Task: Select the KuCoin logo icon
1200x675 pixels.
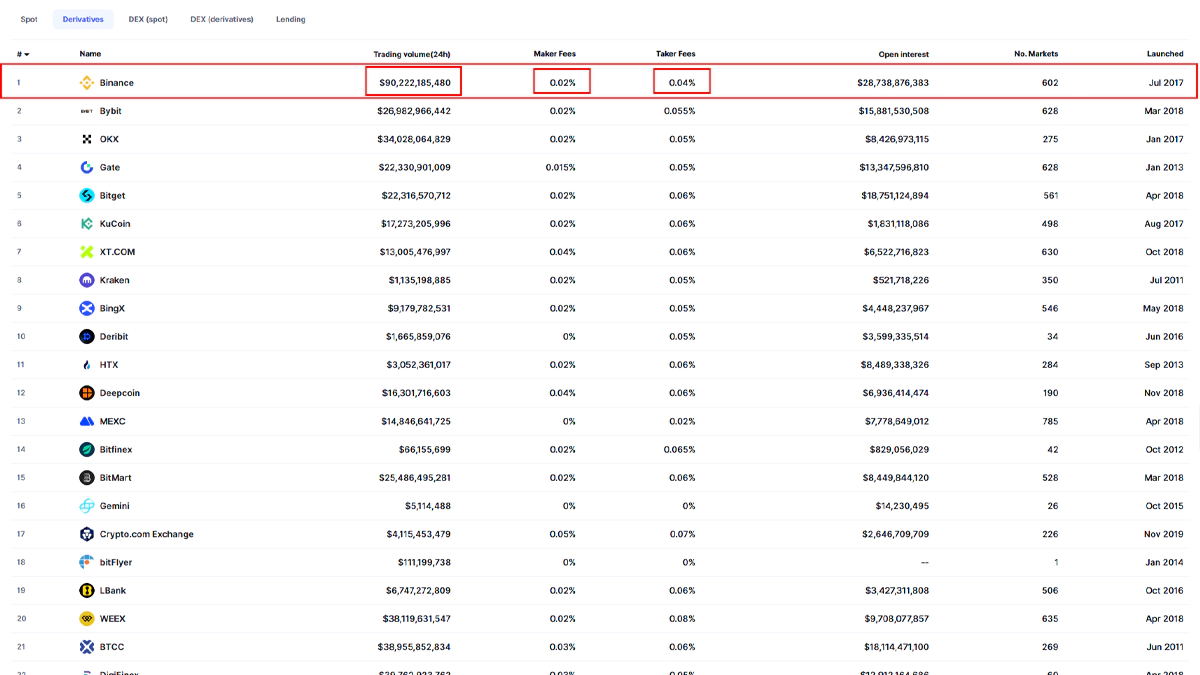Action: 87,224
